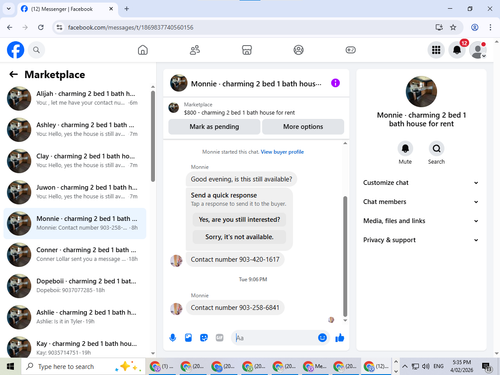Bookmark this page with the star icon
Viewport: 500px width, 375px height.
click(x=453, y=27)
